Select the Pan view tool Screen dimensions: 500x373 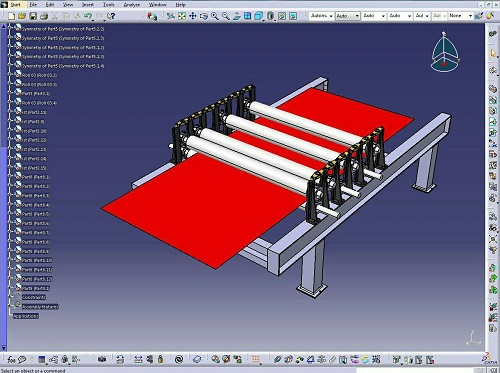pyautogui.click(x=192, y=16)
